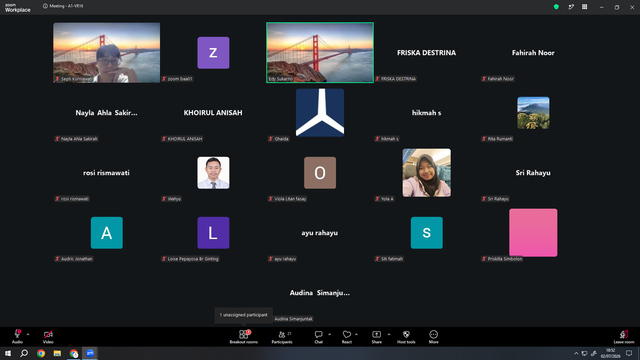Click the Zoom taskbar icon
This screenshot has height=360, width=640.
click(x=90, y=353)
